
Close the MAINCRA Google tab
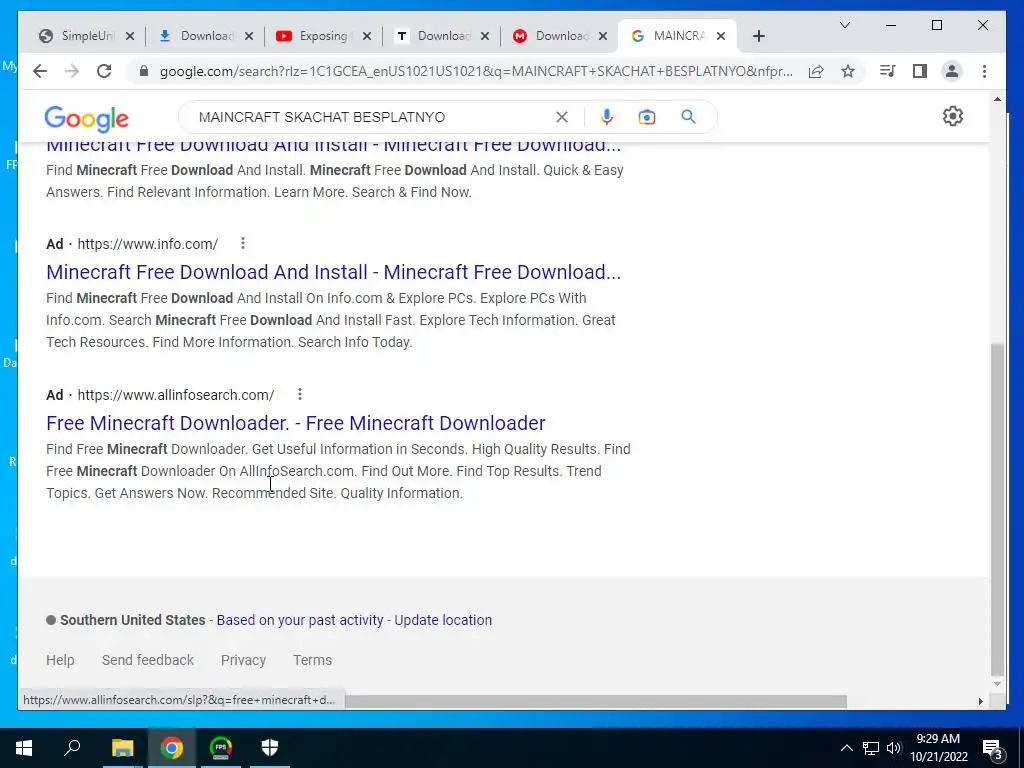tap(721, 36)
